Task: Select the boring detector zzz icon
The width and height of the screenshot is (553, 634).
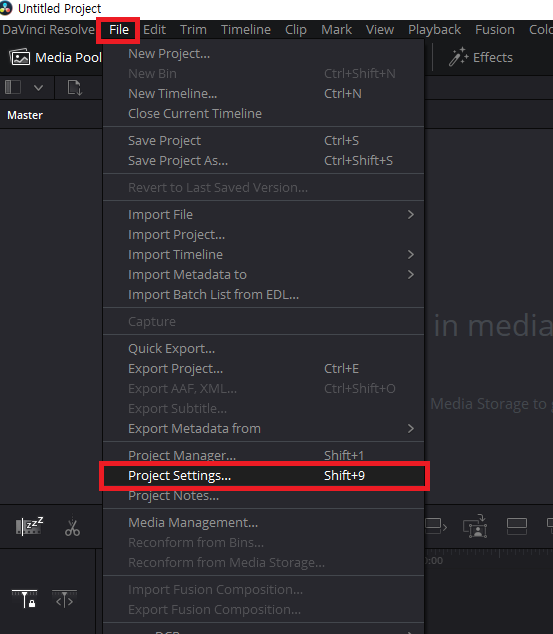Action: point(29,526)
